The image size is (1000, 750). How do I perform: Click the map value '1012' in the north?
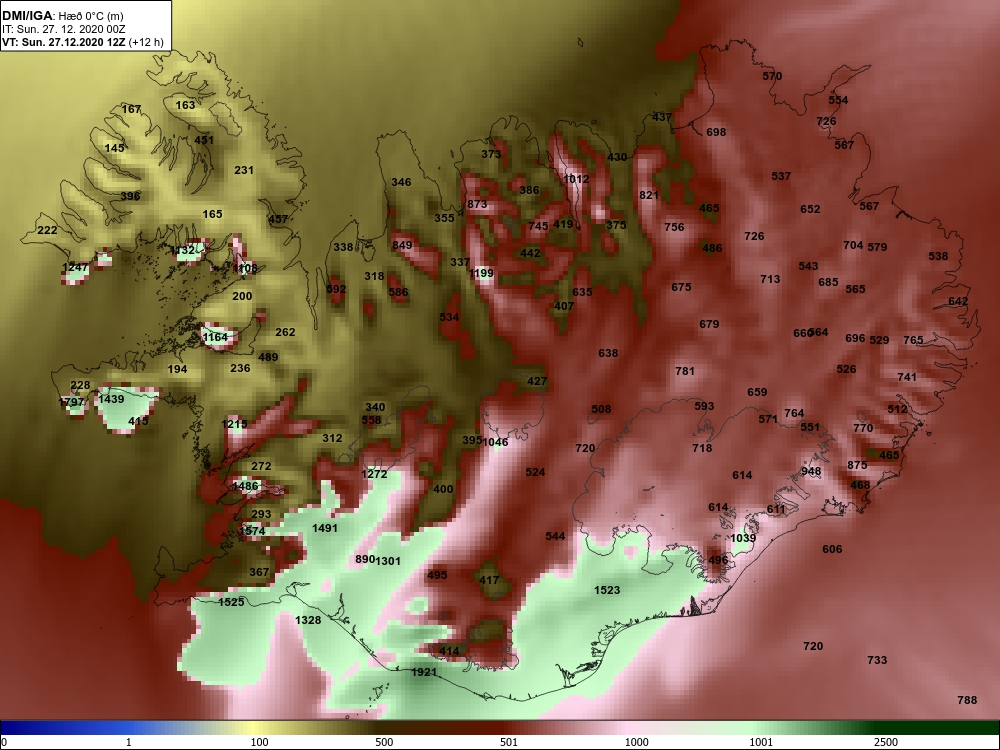click(577, 179)
